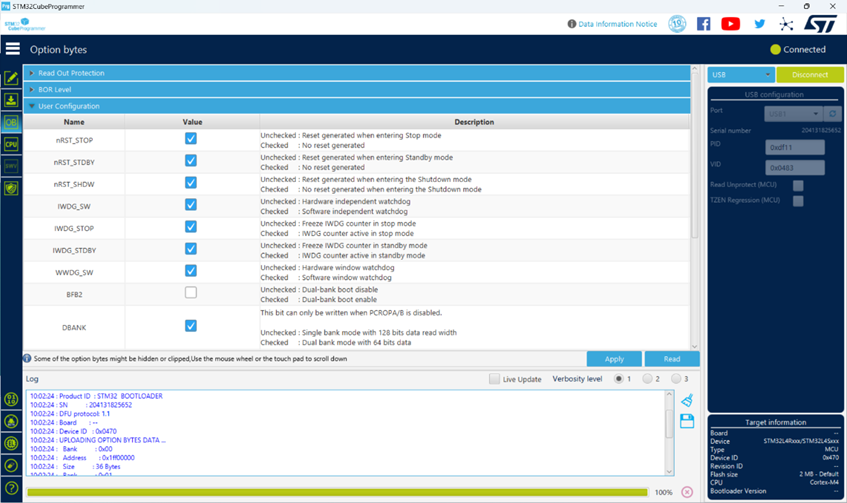Viewport: 847px width, 503px height.
Task: Check Read Unprotect (MCU) box
Action: (798, 185)
